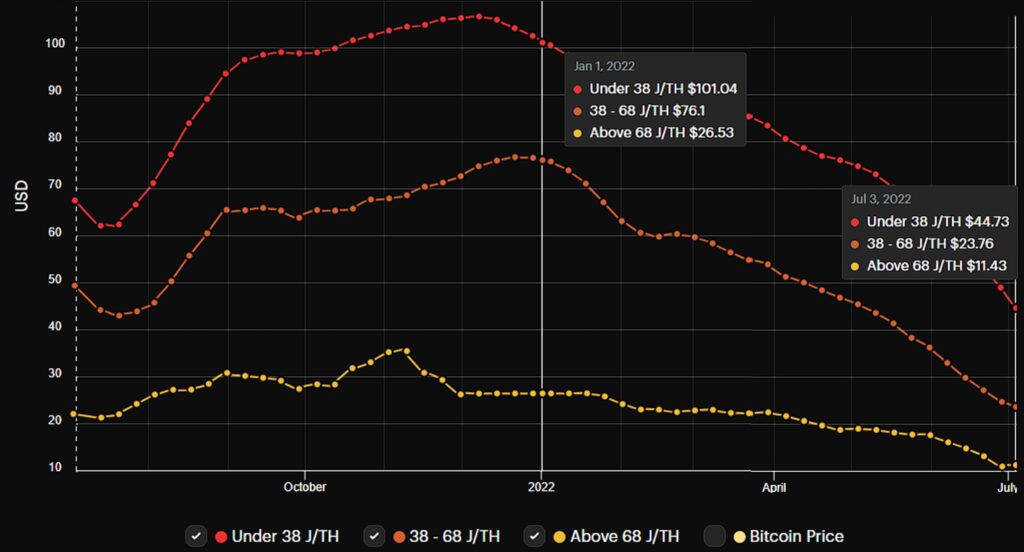
Task: Click the red dot beside $44.73 in tooltip
Action: pos(855,222)
